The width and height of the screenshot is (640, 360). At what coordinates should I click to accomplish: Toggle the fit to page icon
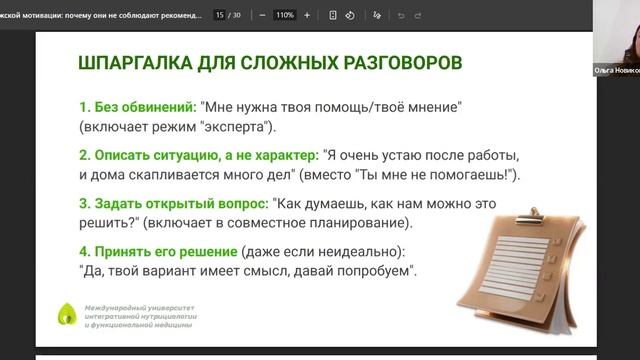point(333,16)
